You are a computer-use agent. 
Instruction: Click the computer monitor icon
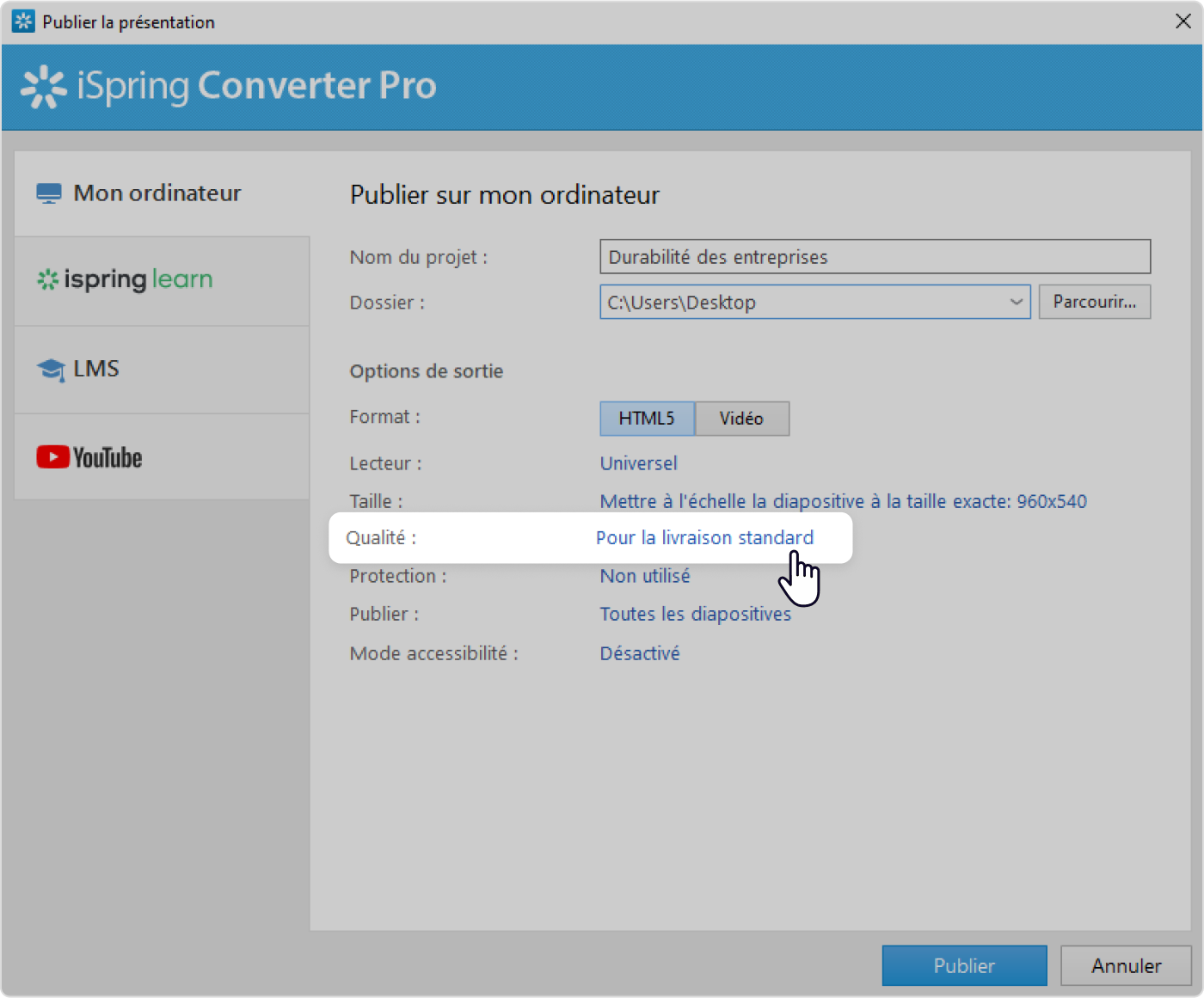pos(49,193)
